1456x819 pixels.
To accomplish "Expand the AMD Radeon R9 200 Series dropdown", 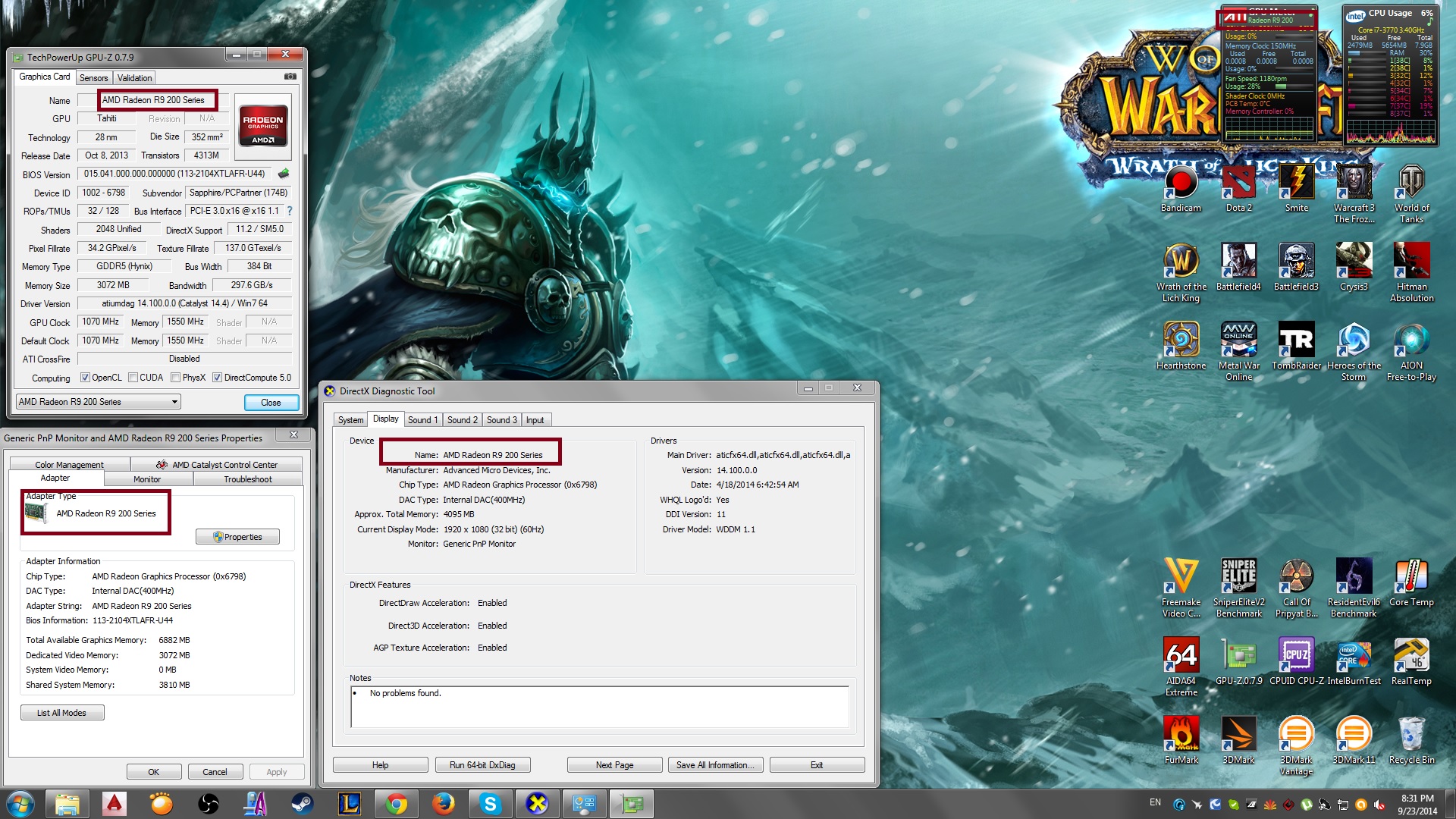I will coord(174,402).
